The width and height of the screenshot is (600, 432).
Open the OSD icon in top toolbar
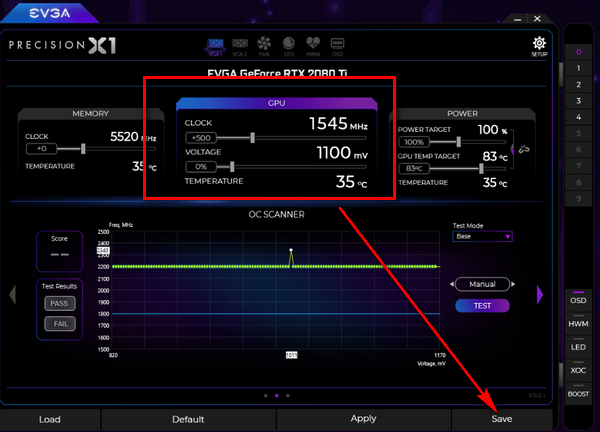(x=337, y=47)
